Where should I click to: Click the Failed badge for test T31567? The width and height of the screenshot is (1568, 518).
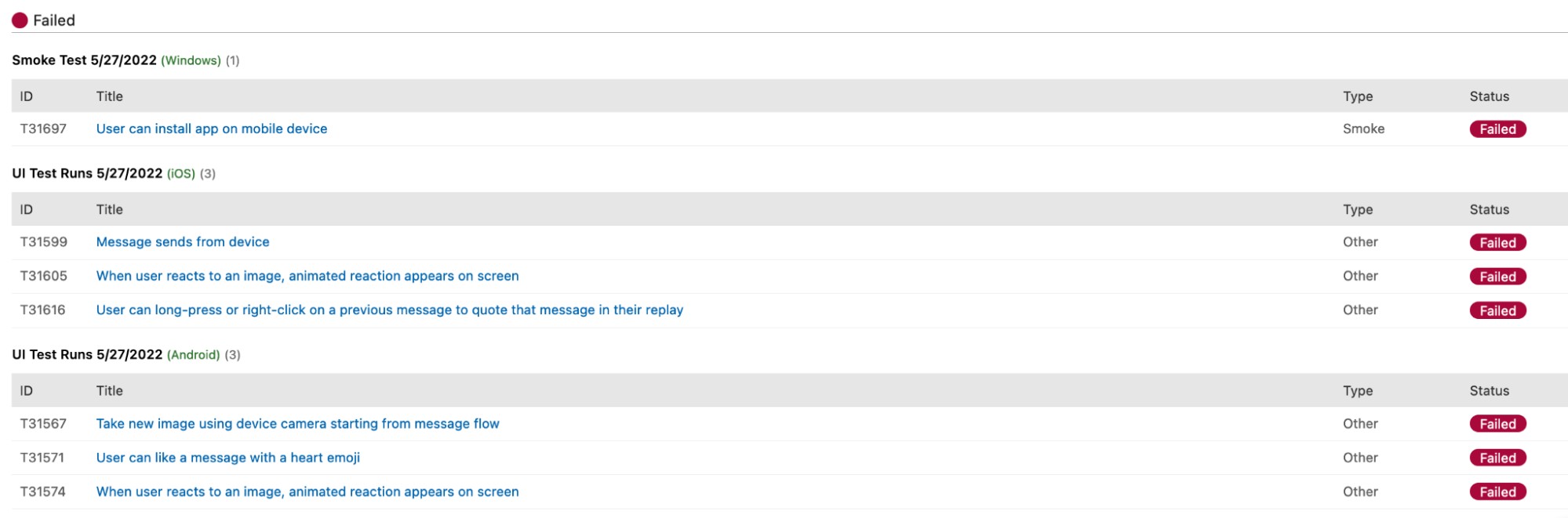(1497, 424)
